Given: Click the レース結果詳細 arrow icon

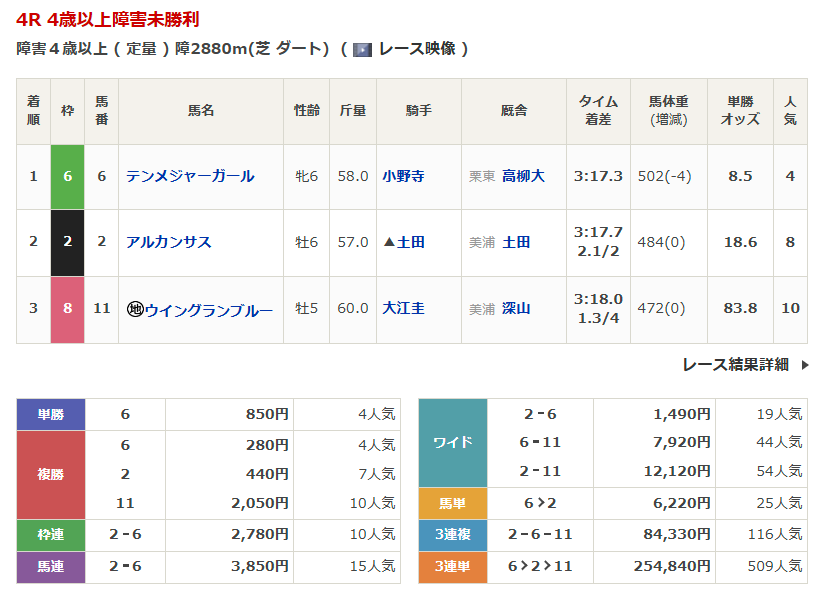Looking at the screenshot, I should [x=805, y=365].
